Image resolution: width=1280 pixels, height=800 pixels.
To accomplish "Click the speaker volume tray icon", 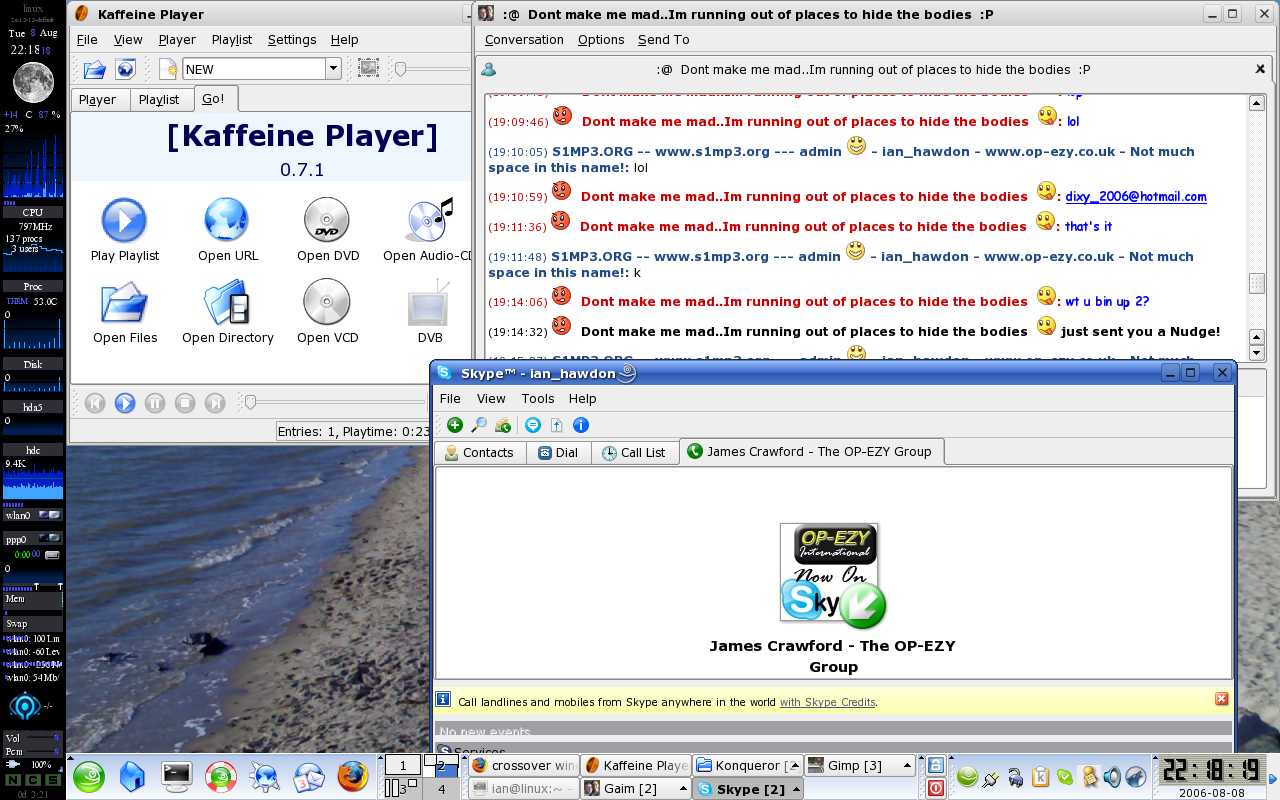I will click(x=1112, y=776).
